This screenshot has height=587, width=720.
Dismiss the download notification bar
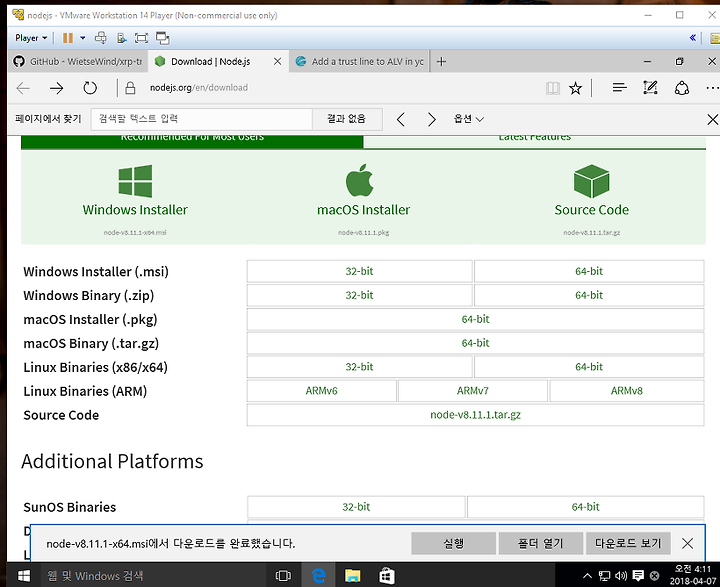tap(687, 544)
